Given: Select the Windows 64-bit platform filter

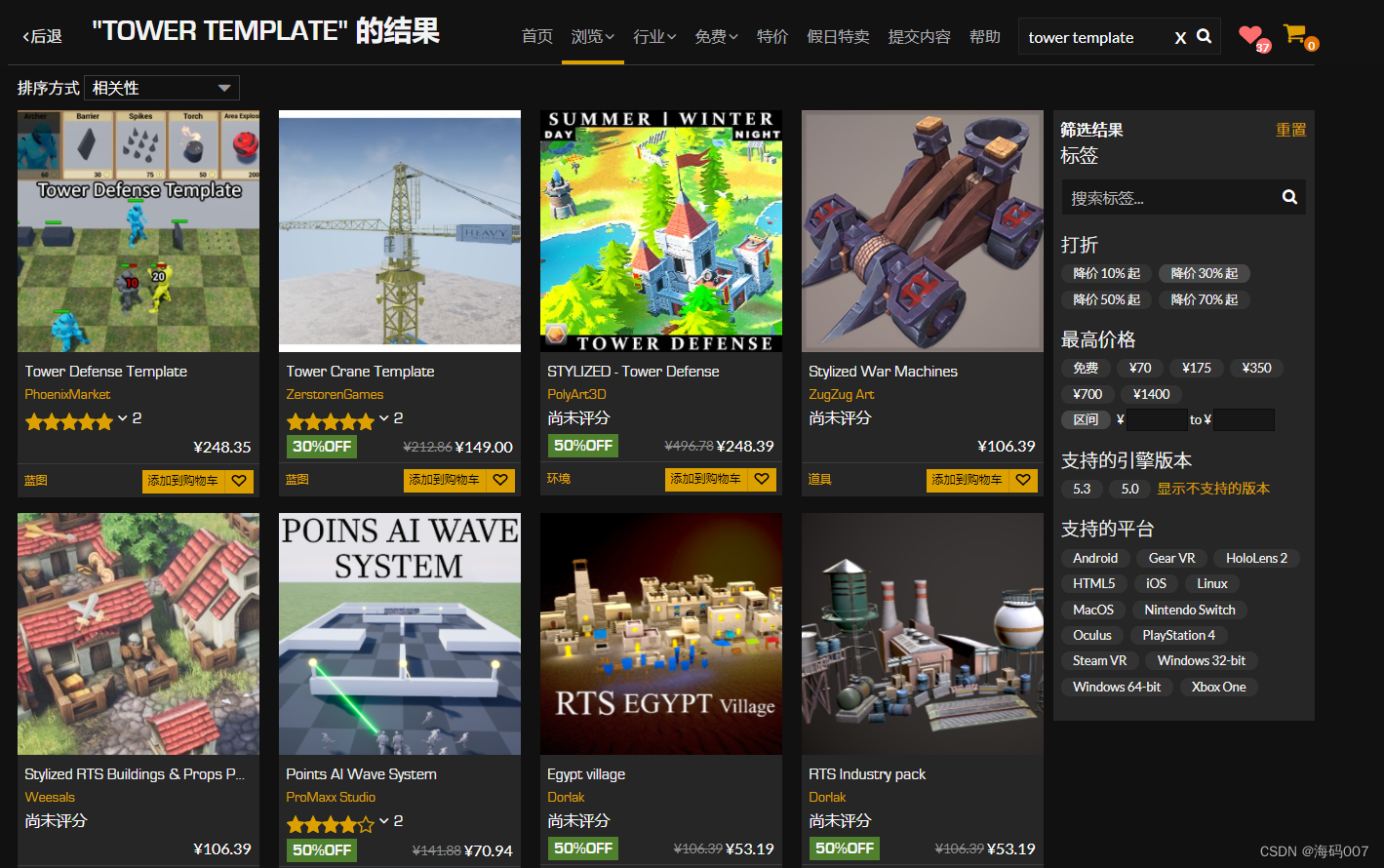Looking at the screenshot, I should (x=1117, y=687).
